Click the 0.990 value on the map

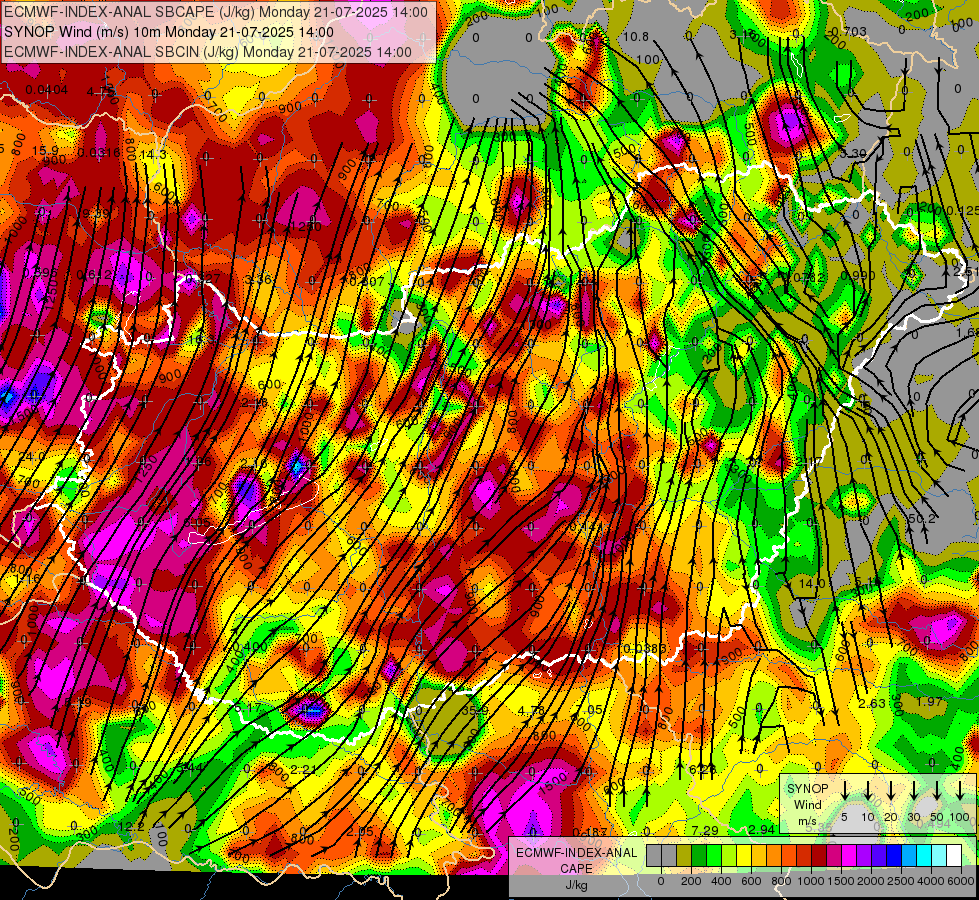click(x=858, y=275)
